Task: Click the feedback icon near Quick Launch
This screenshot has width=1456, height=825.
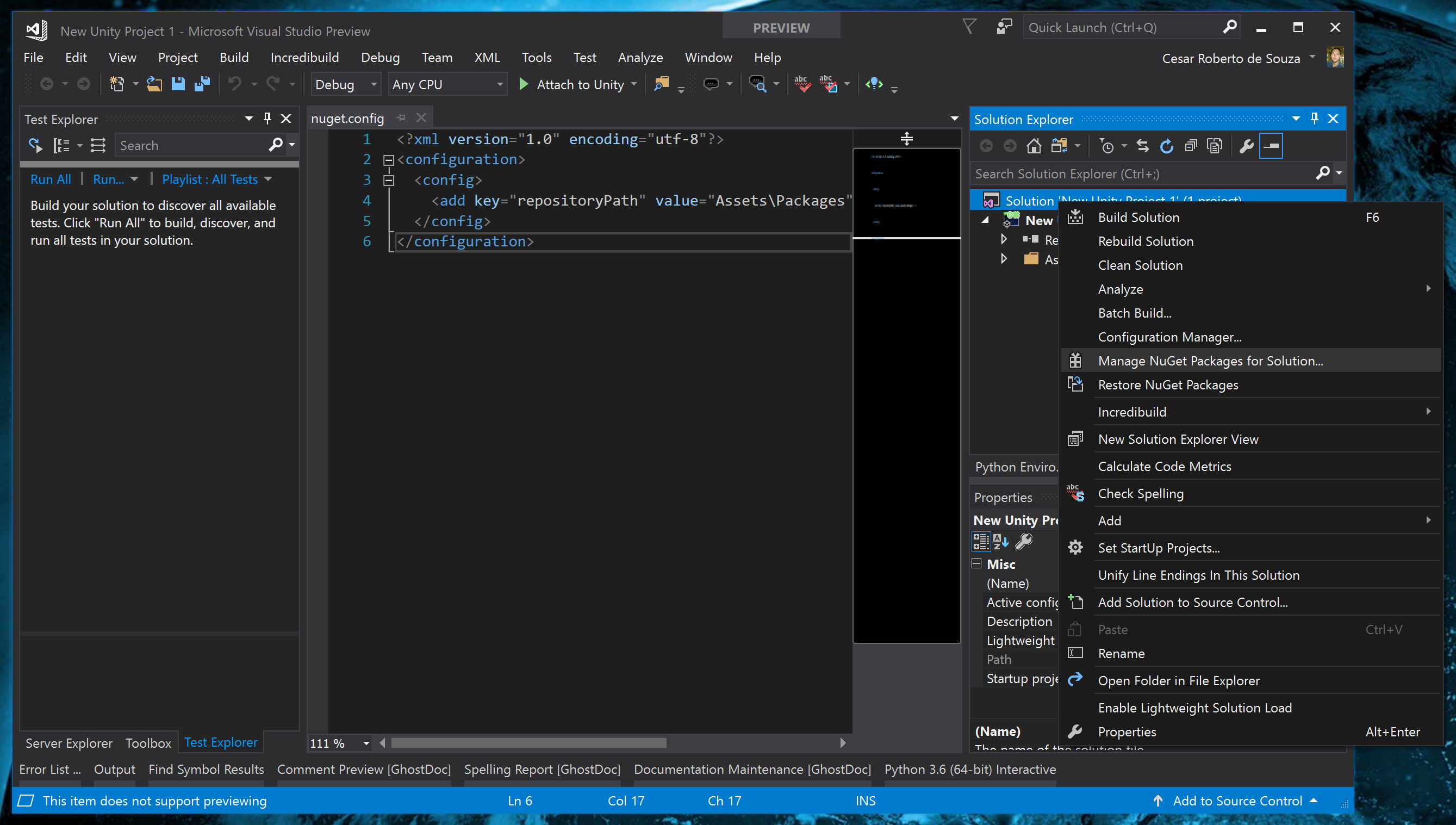Action: (1004, 27)
